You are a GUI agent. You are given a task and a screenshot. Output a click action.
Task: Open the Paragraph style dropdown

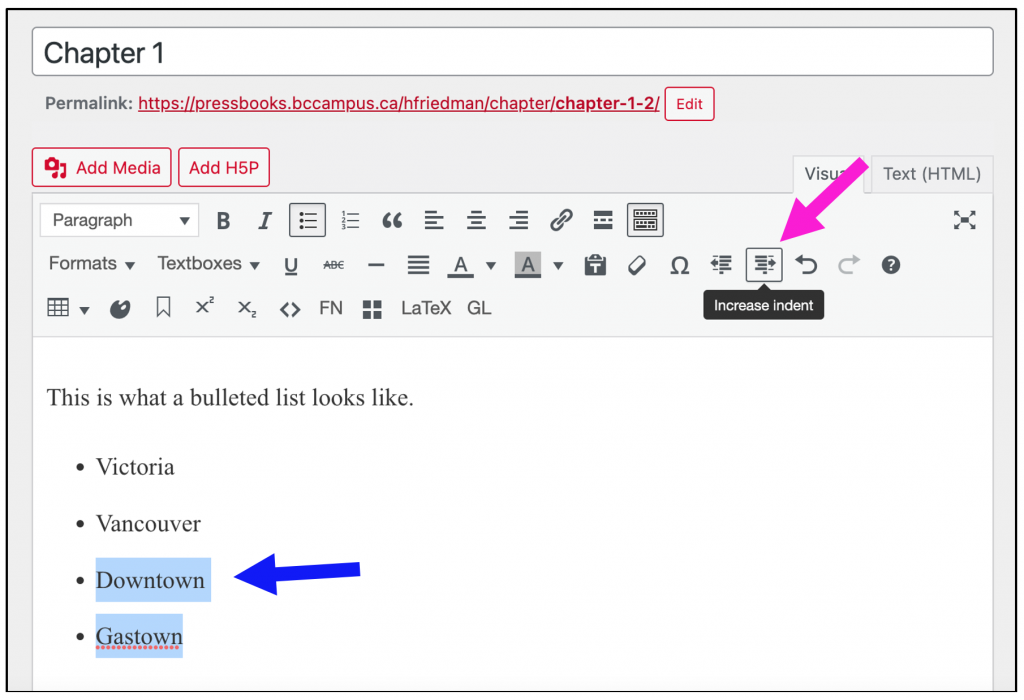tap(120, 220)
